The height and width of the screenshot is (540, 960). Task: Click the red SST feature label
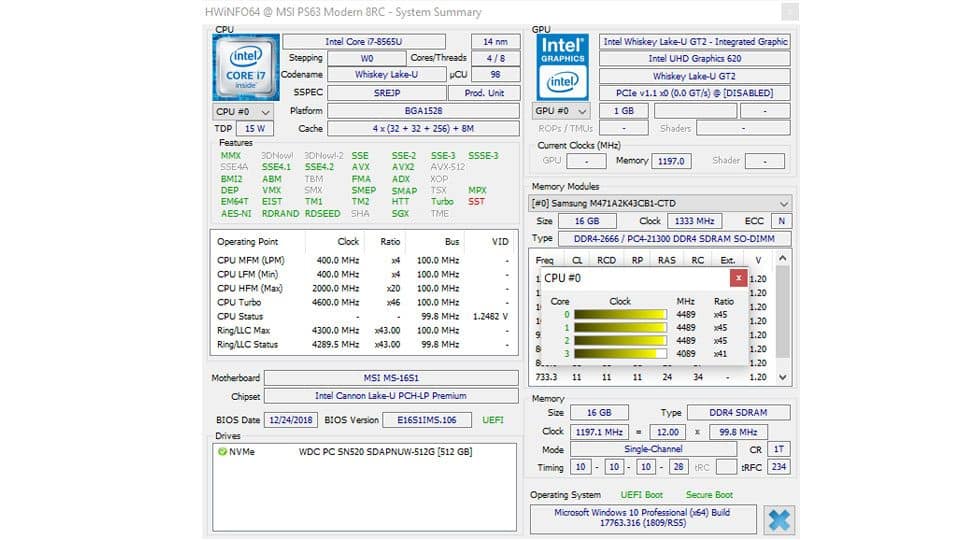pos(476,201)
